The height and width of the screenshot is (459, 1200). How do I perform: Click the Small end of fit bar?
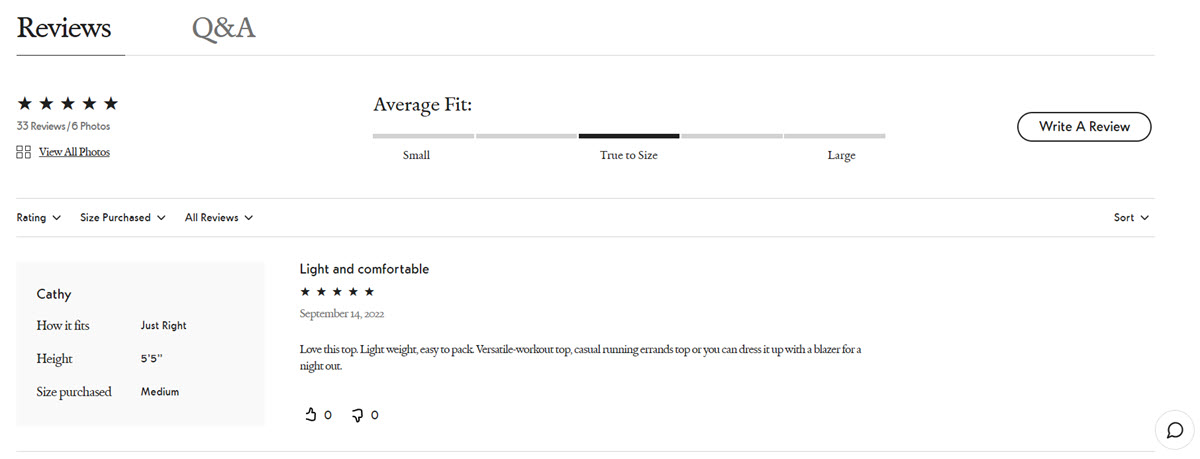click(423, 136)
